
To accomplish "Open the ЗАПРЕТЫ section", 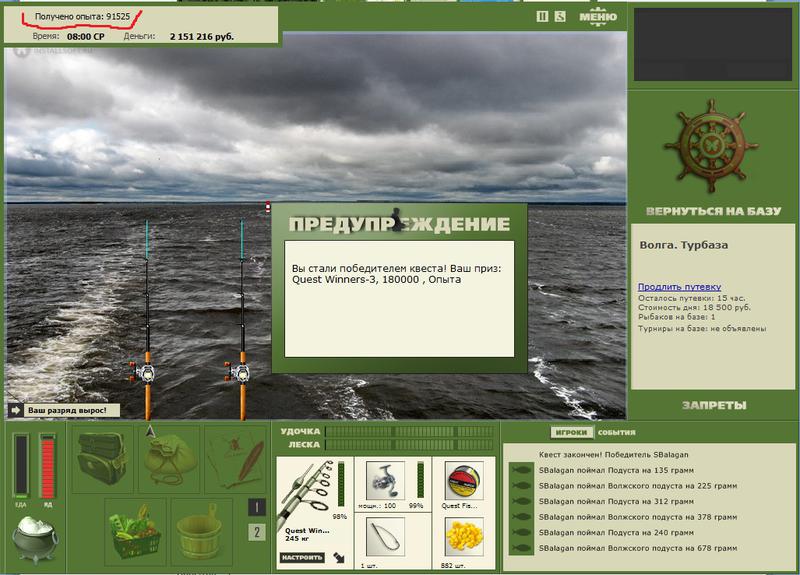I will [x=714, y=405].
